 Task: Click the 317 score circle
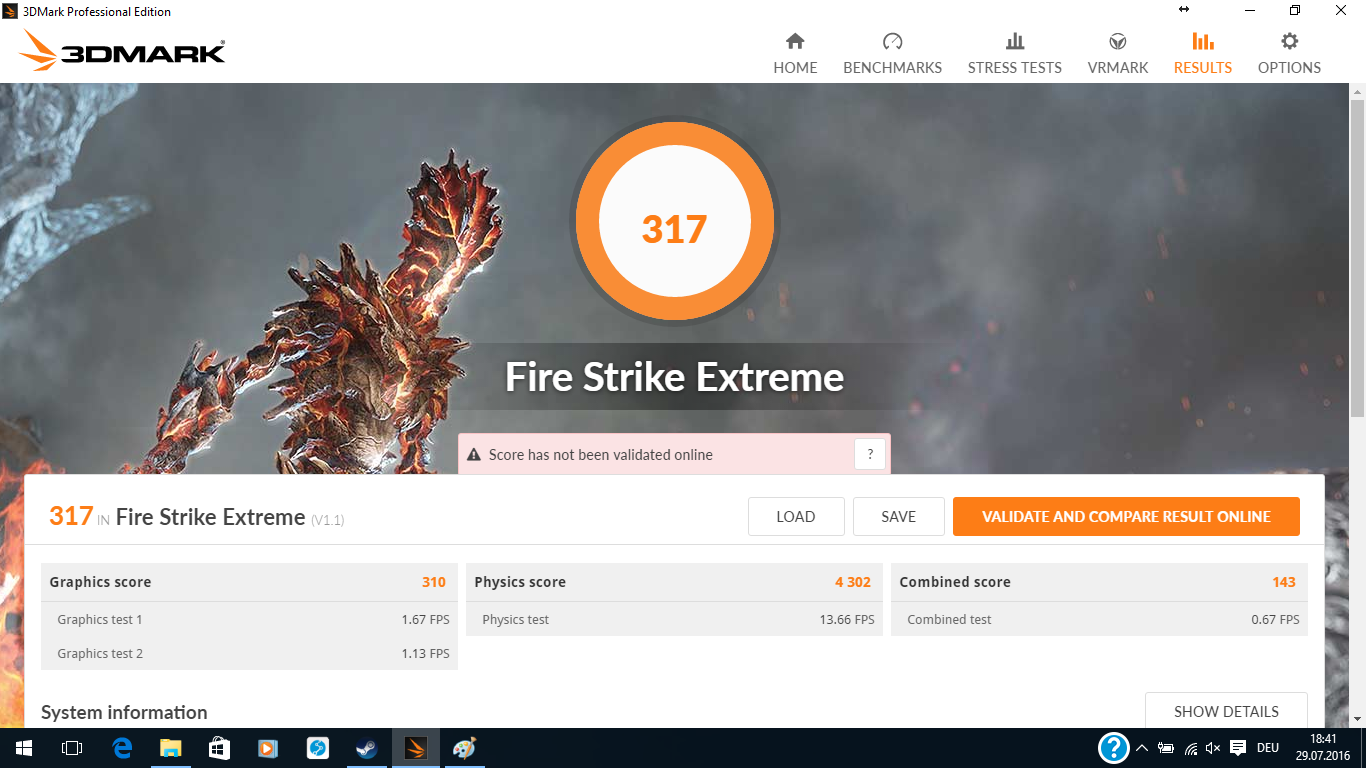click(675, 223)
